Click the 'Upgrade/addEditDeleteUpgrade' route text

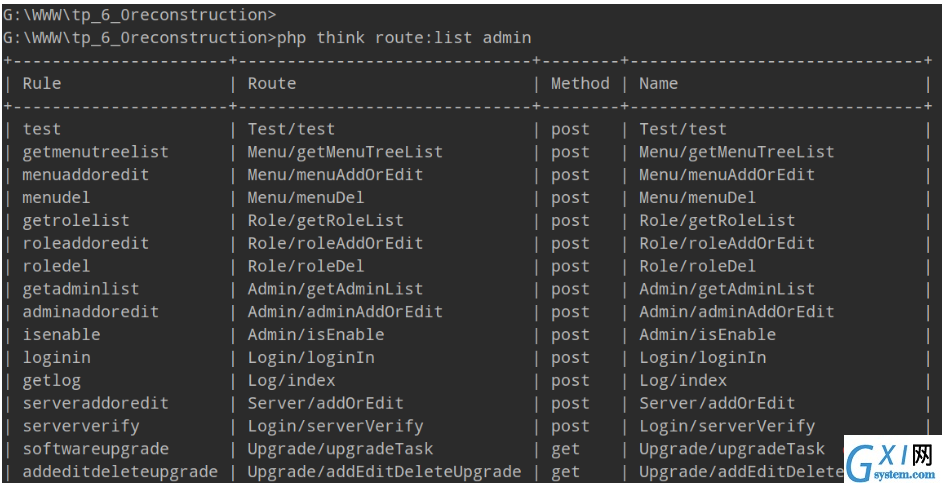pyautogui.click(x=384, y=472)
